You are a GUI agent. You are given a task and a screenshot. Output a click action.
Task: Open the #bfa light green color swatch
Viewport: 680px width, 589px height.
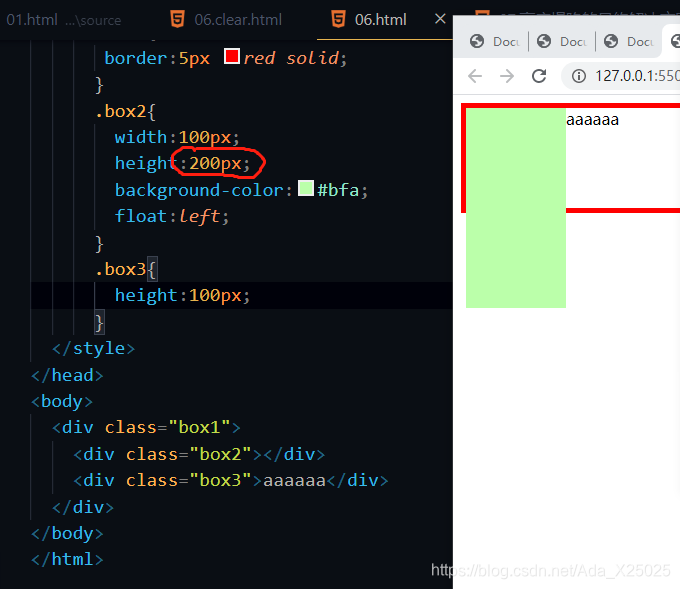306,188
